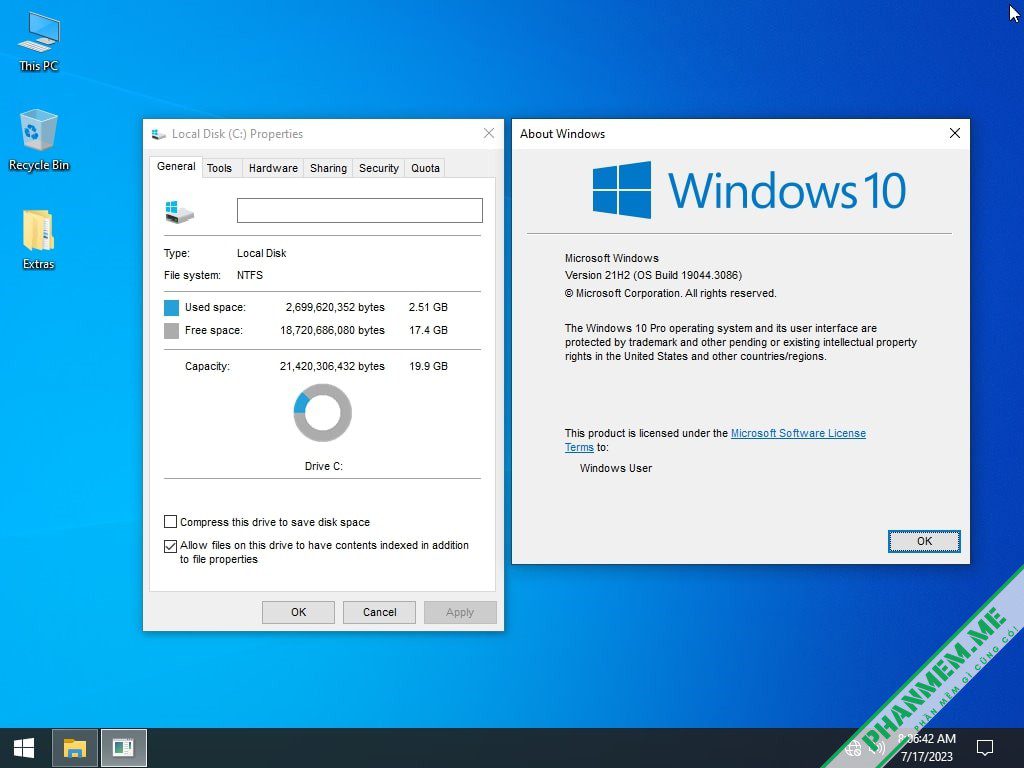Viewport: 1024px width, 768px height.
Task: Click the drive icon beside the name field
Action: pos(180,212)
